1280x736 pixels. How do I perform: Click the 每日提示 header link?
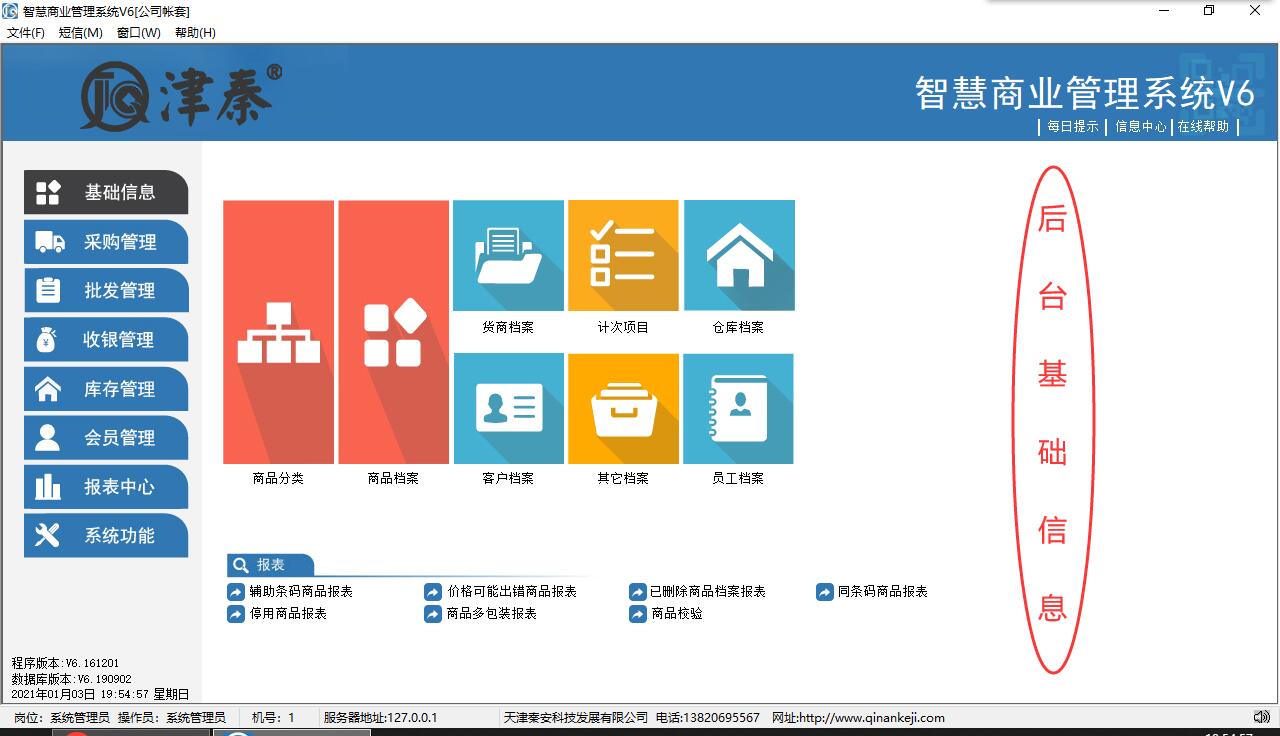point(1072,127)
